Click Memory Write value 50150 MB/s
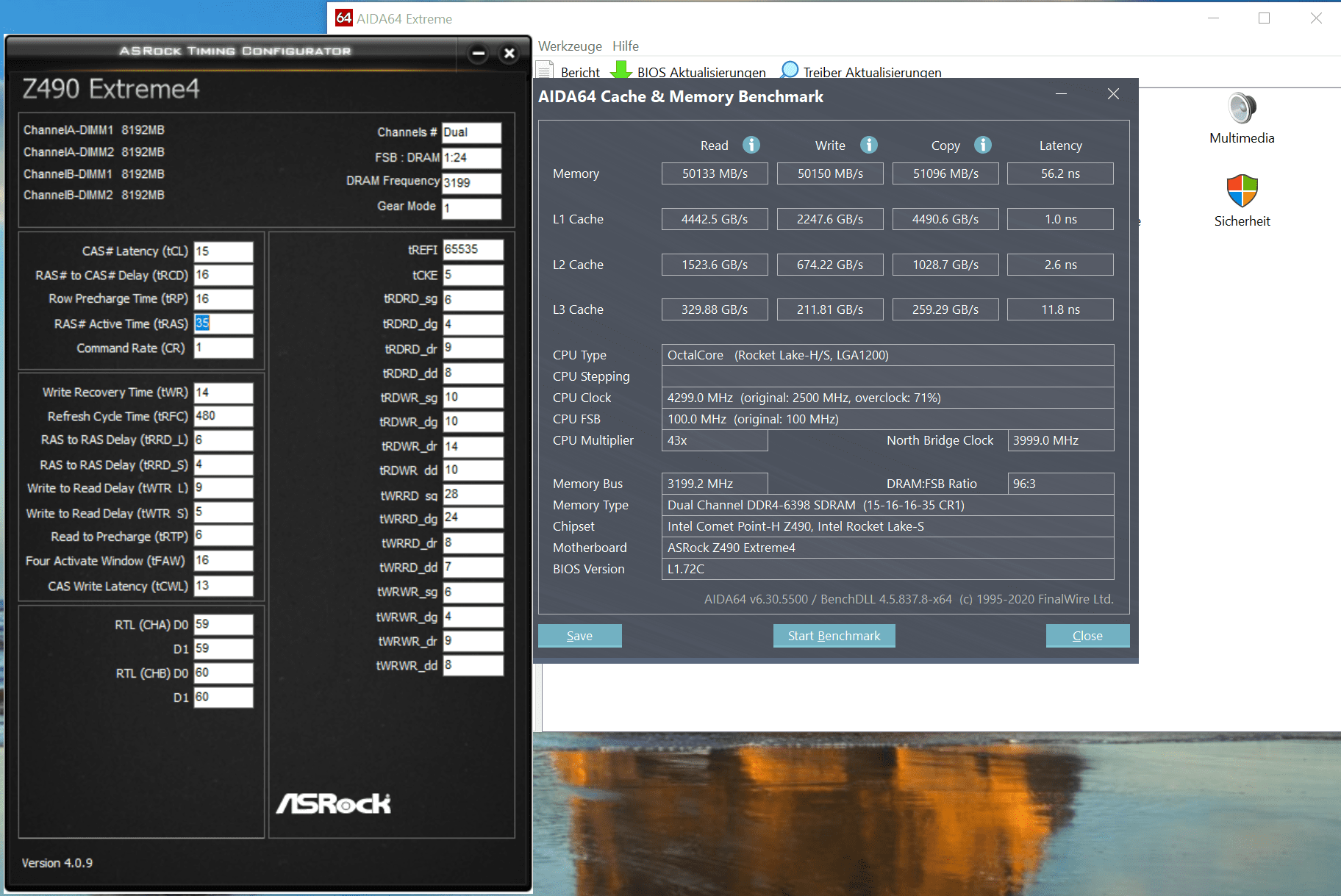1341x896 pixels. coord(830,173)
